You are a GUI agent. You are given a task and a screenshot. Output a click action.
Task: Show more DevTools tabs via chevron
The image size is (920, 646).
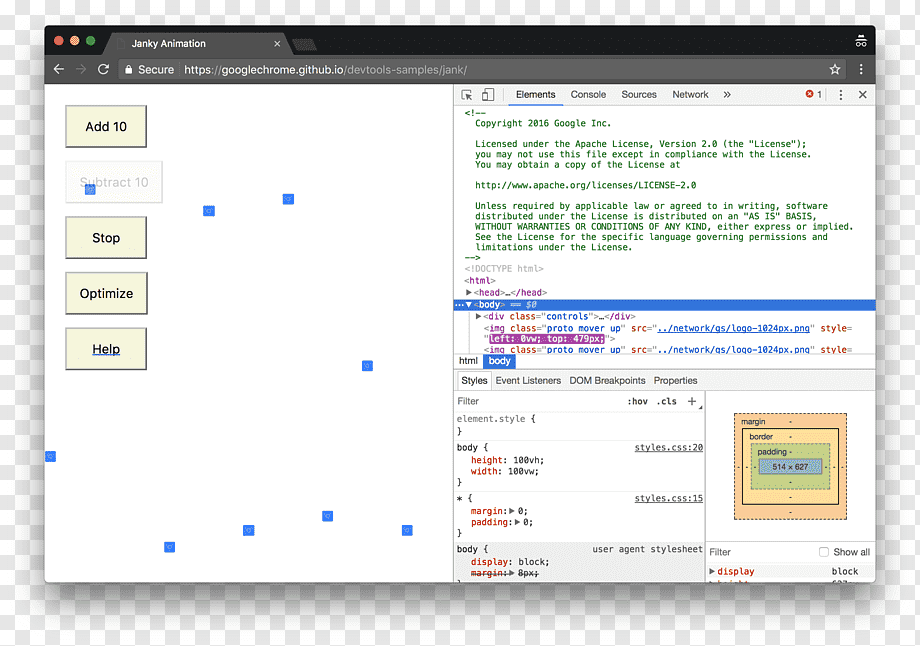[x=727, y=94]
